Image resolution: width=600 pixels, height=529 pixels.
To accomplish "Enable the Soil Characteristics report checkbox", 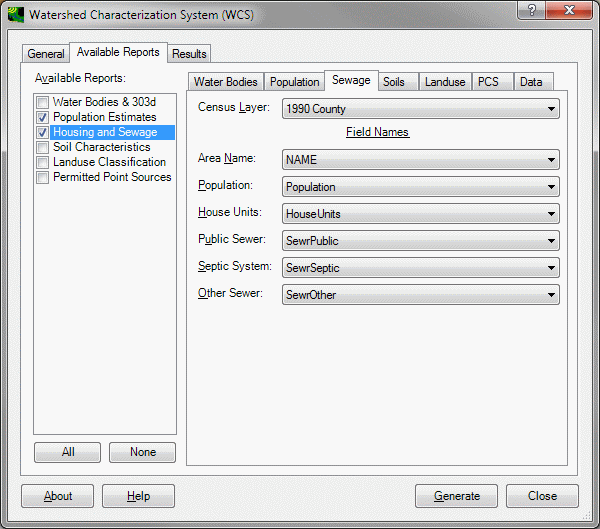I will (x=42, y=147).
